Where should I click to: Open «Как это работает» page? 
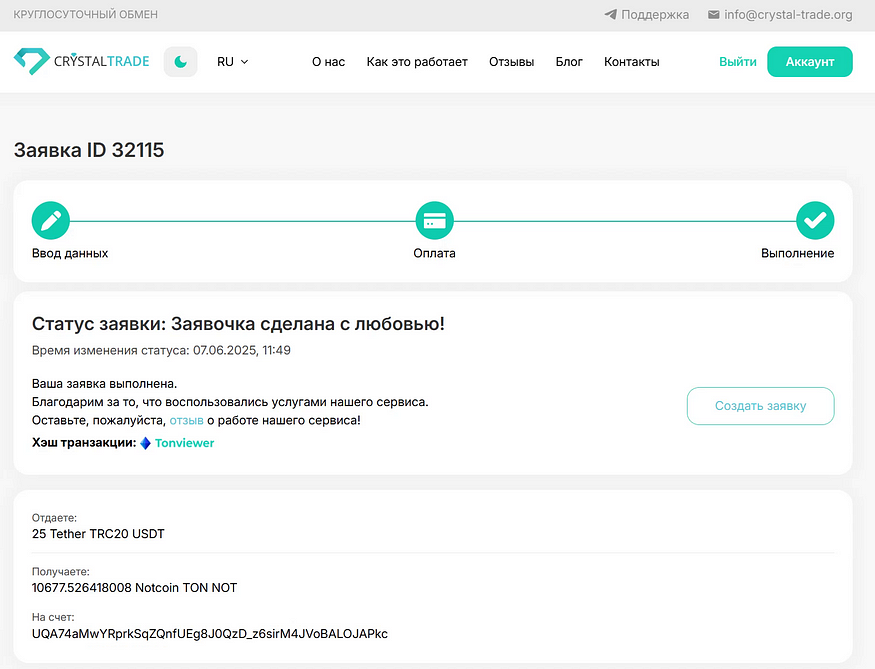point(417,62)
